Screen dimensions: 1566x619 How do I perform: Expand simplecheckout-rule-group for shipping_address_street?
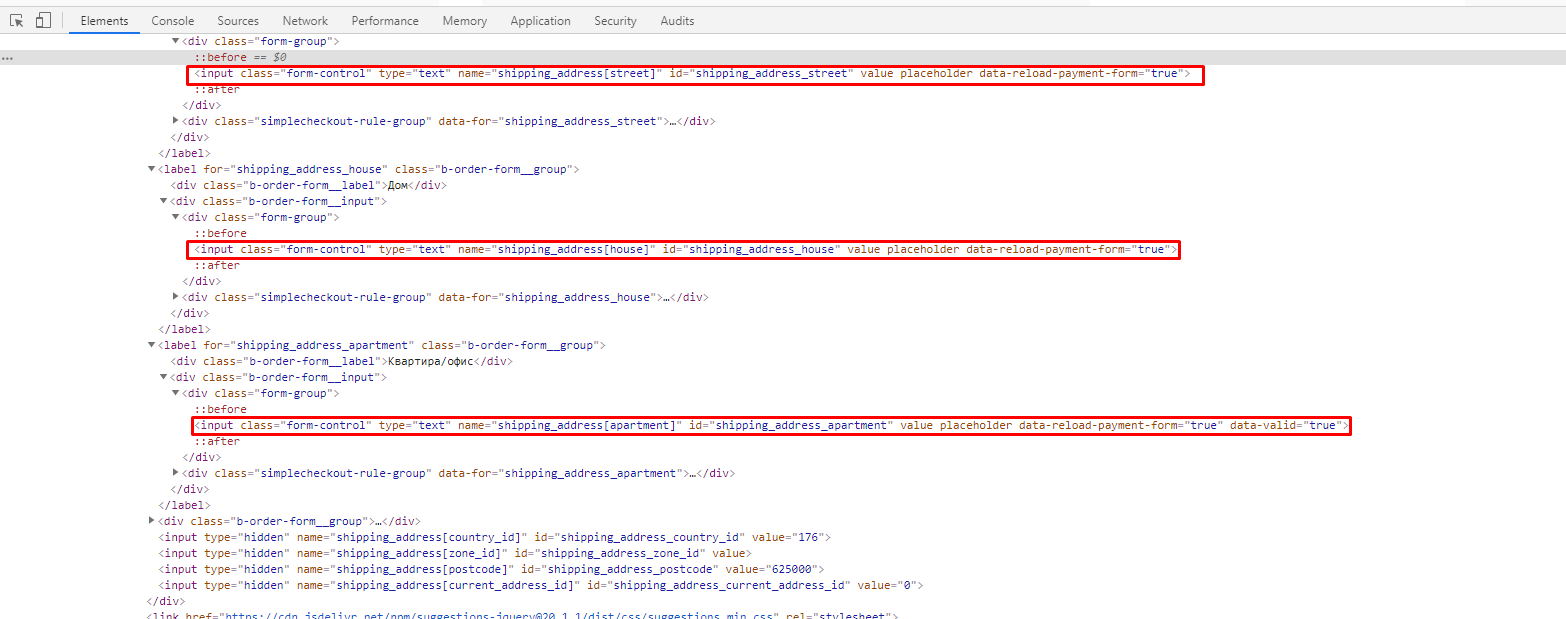tap(176, 121)
